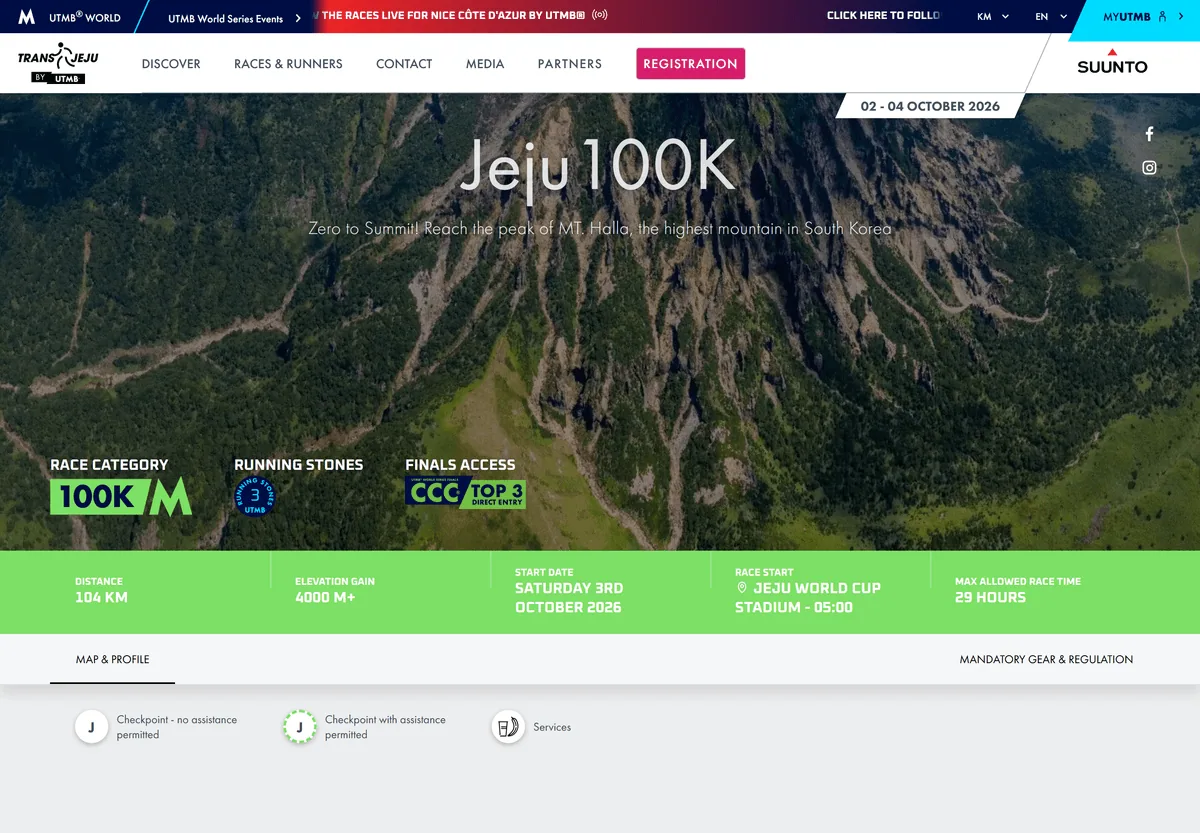Click the 02 - 04 October 2026 date label

coord(930,106)
